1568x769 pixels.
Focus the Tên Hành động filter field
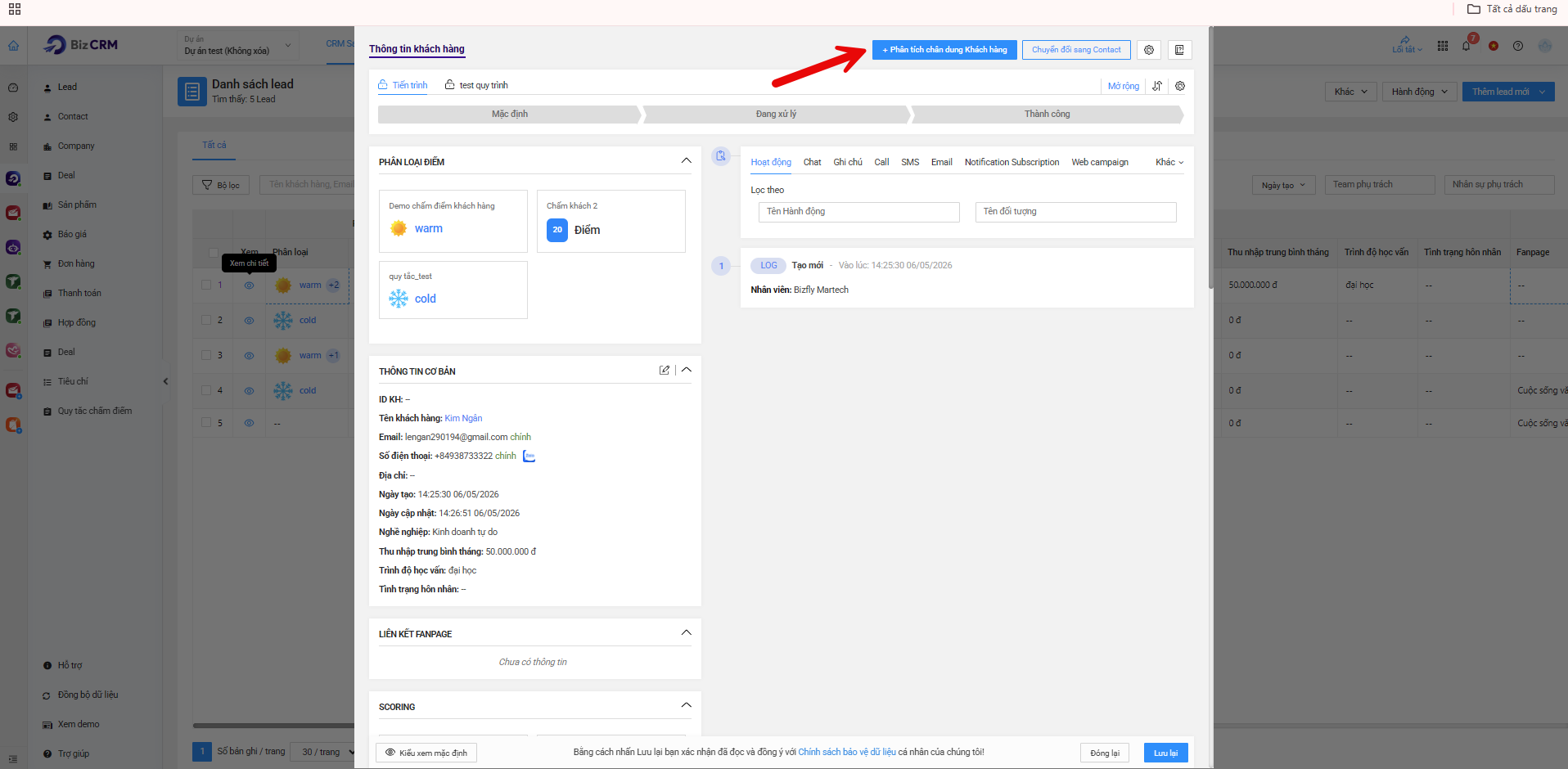click(x=859, y=212)
